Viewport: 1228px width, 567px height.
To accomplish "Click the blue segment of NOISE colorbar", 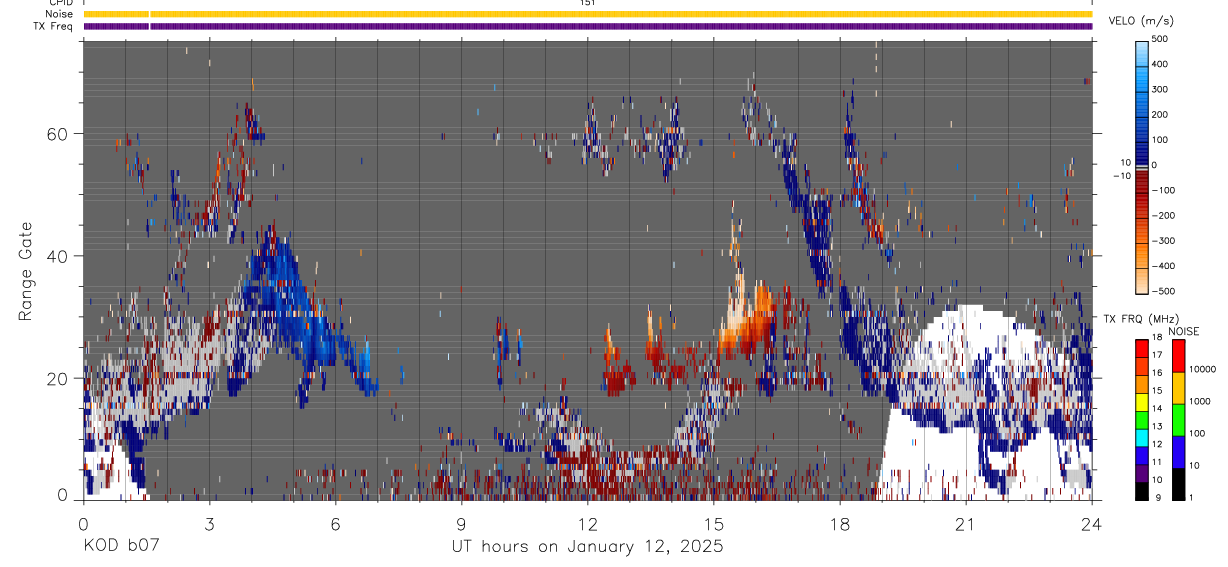I will [x=1177, y=450].
